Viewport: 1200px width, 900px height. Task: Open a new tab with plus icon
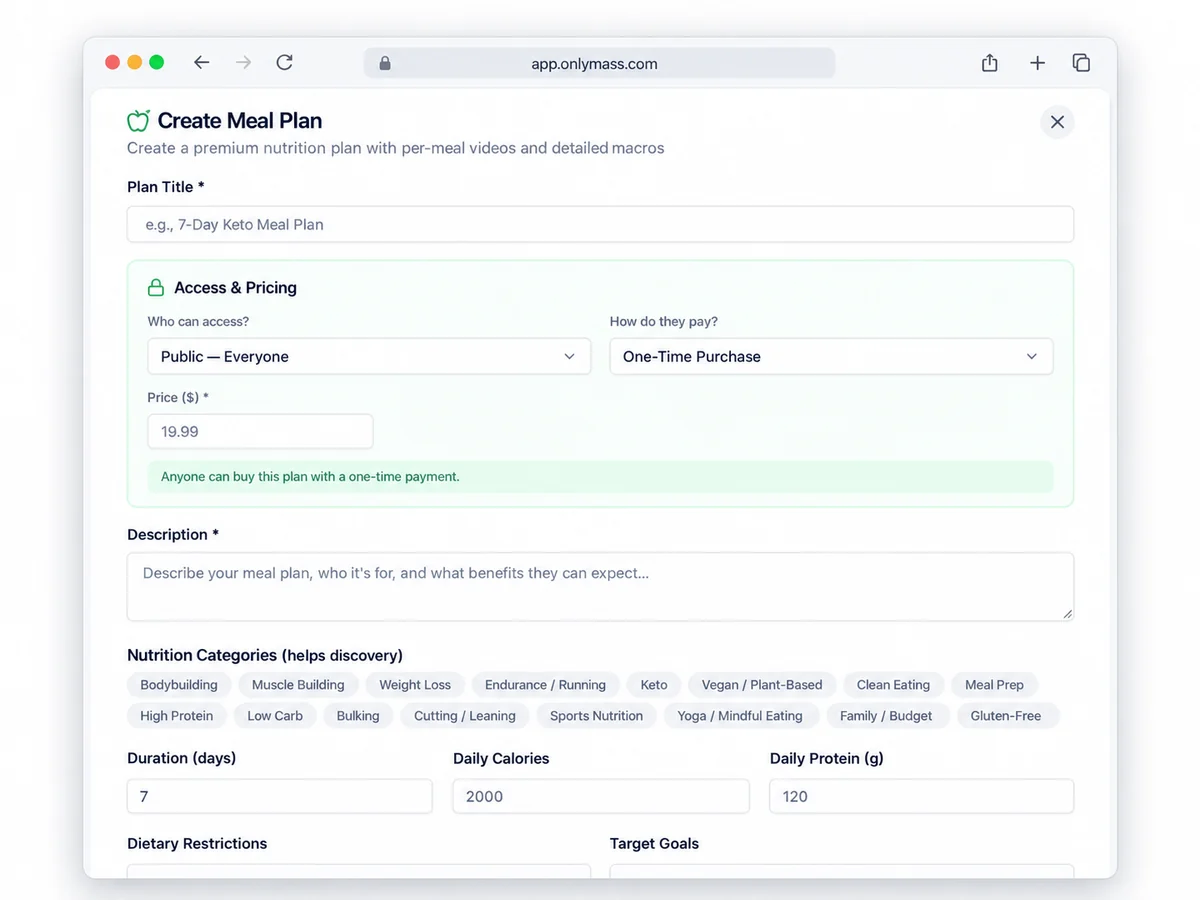1037,63
